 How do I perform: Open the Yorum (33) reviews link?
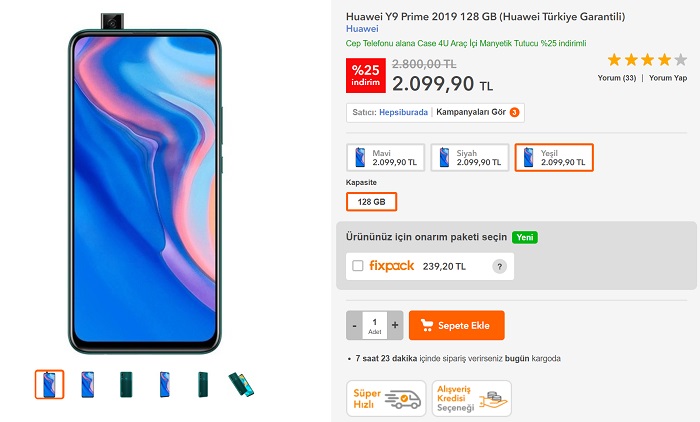click(x=617, y=78)
